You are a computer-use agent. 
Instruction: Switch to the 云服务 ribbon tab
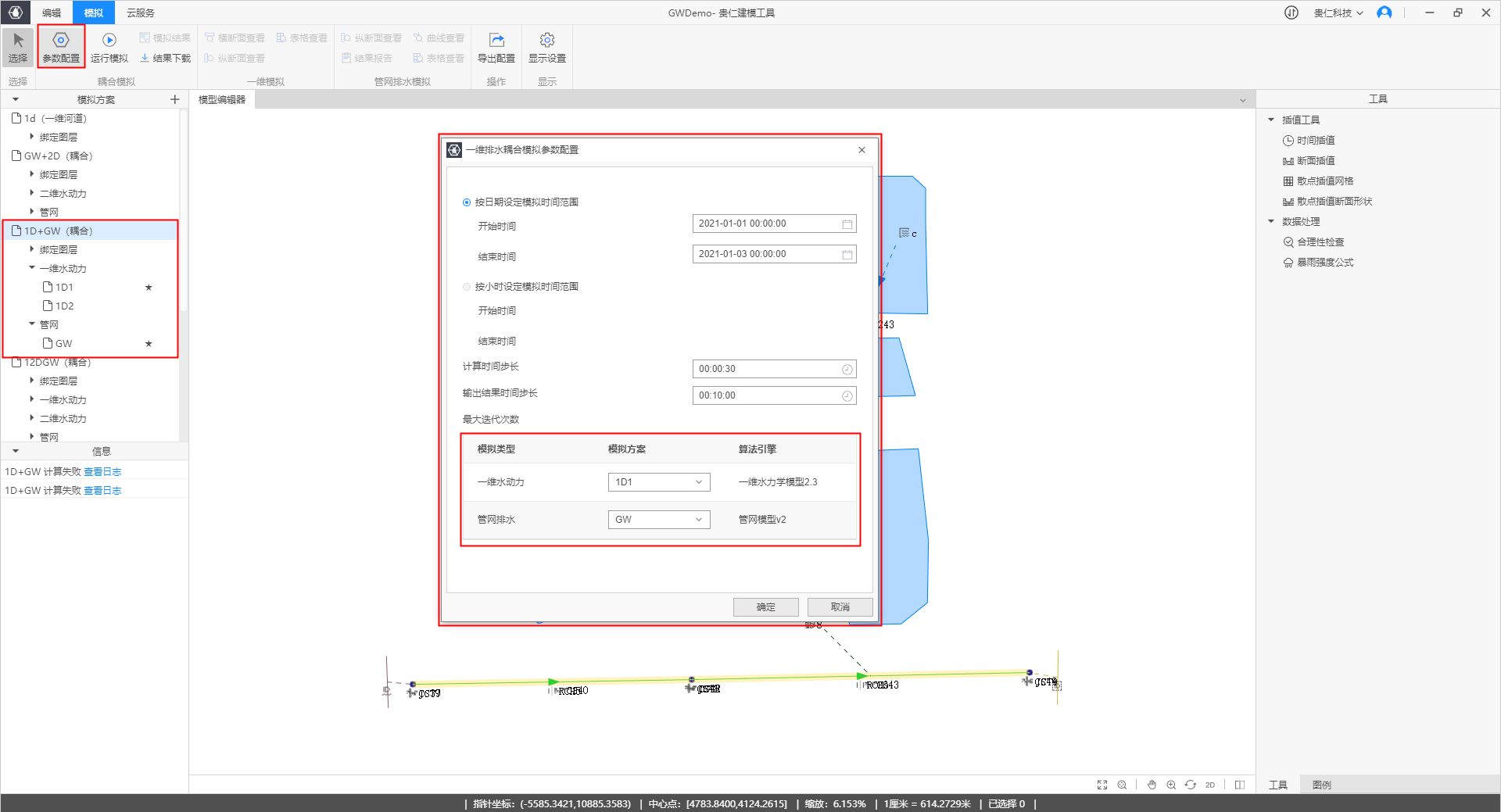pyautogui.click(x=141, y=13)
